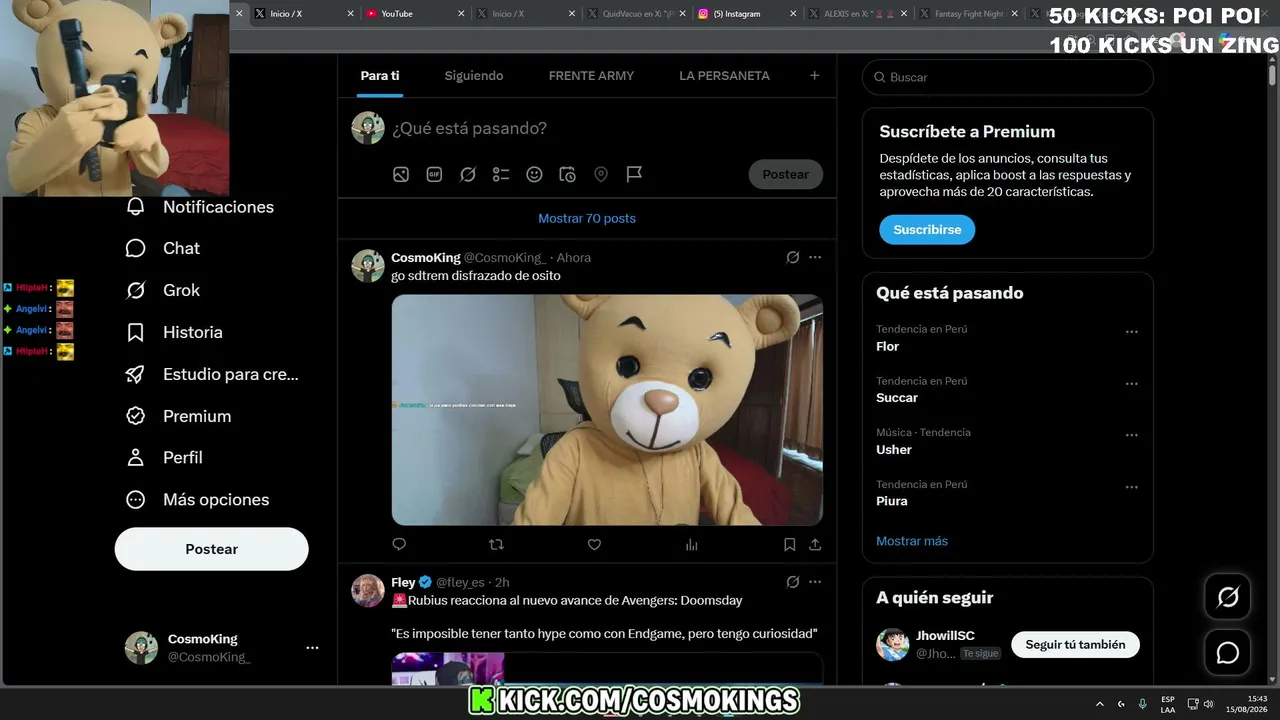
Task: Open Grok from the sidebar icon
Action: coord(136,290)
